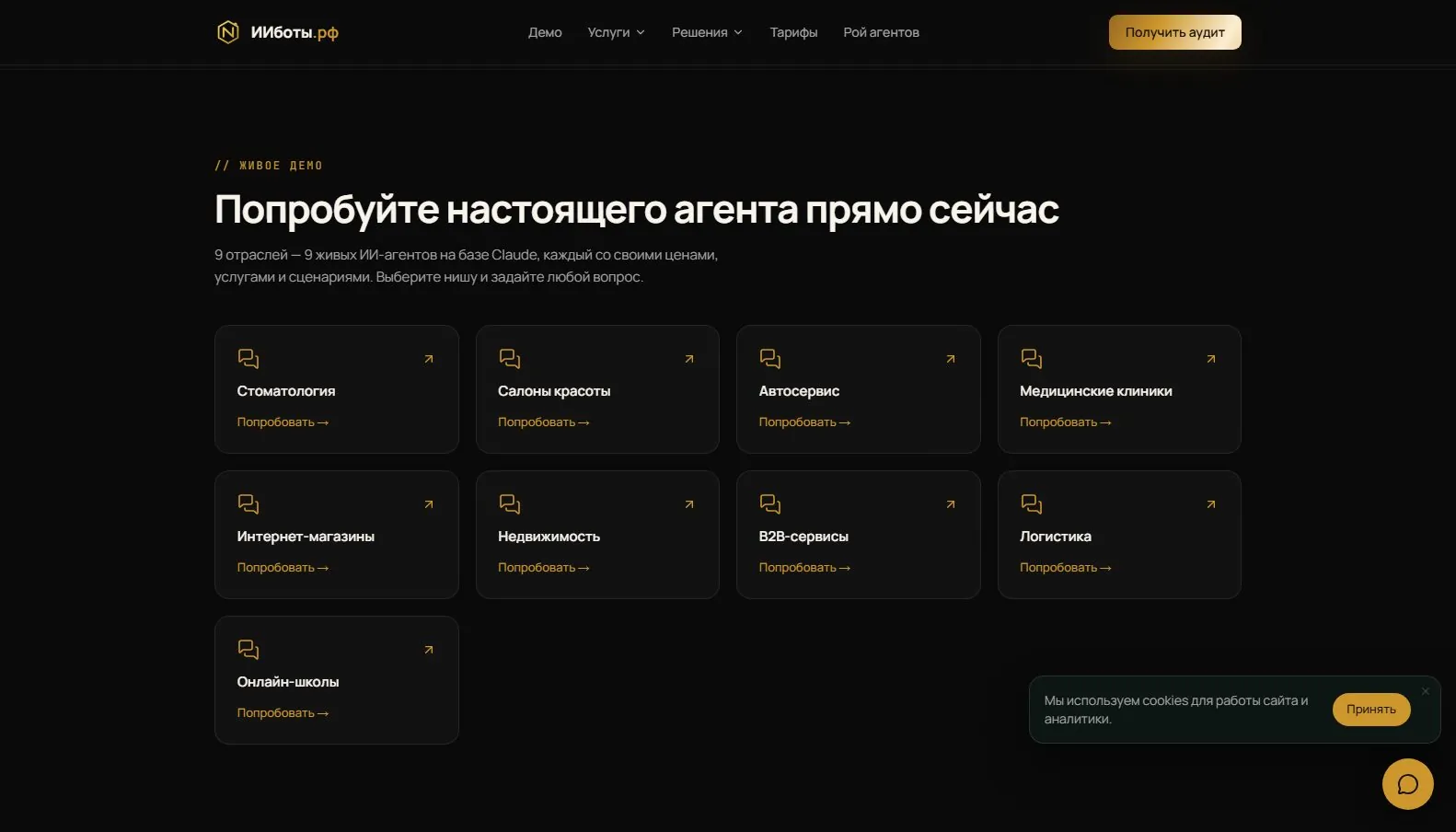
Task: Click chat icon on Логистика card
Action: coord(1031,503)
